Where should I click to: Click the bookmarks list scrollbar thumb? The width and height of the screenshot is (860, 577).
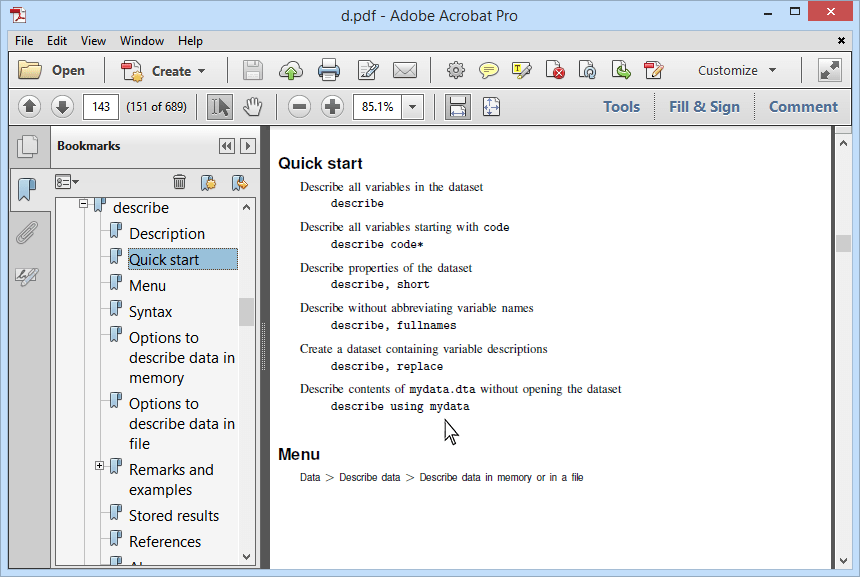(246, 312)
